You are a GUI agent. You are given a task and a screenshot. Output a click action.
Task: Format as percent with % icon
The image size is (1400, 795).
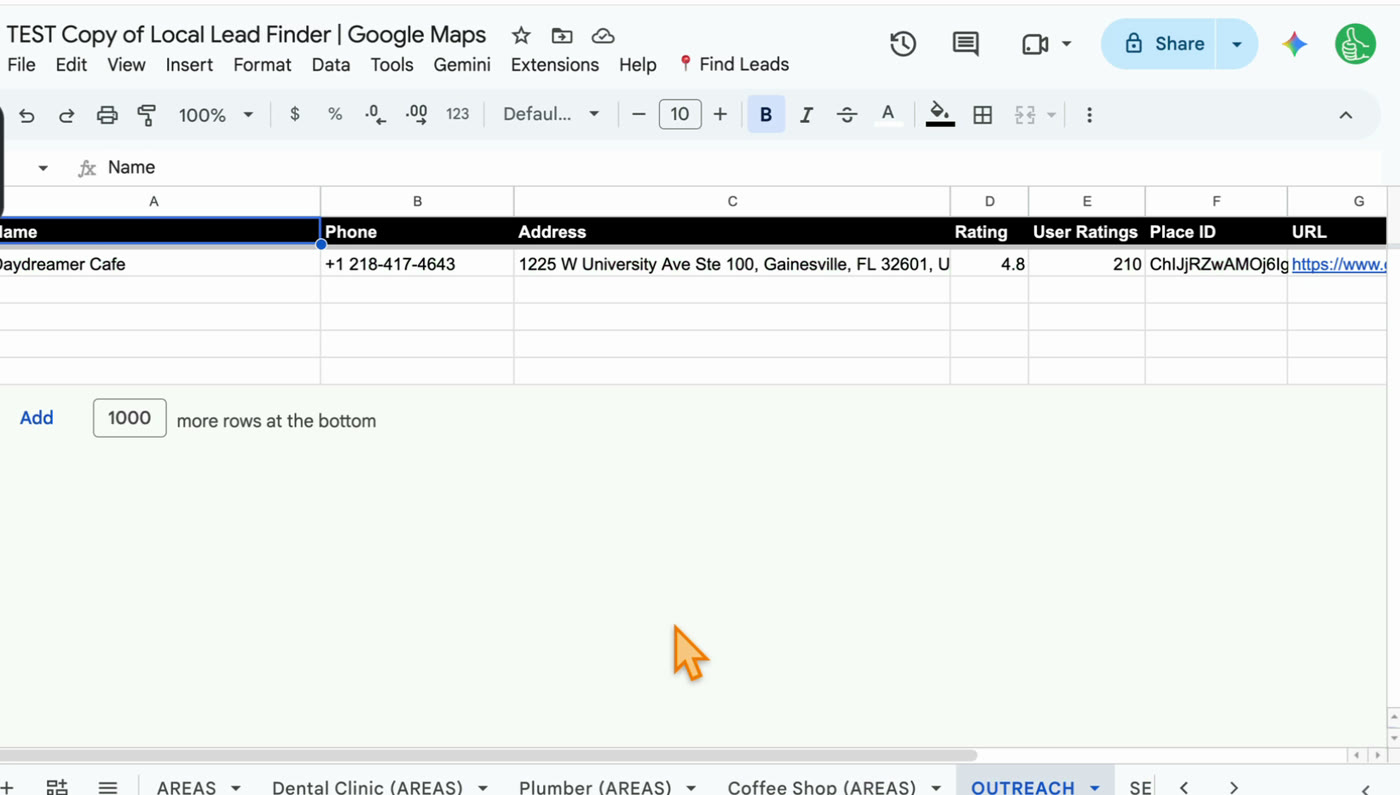click(x=335, y=114)
